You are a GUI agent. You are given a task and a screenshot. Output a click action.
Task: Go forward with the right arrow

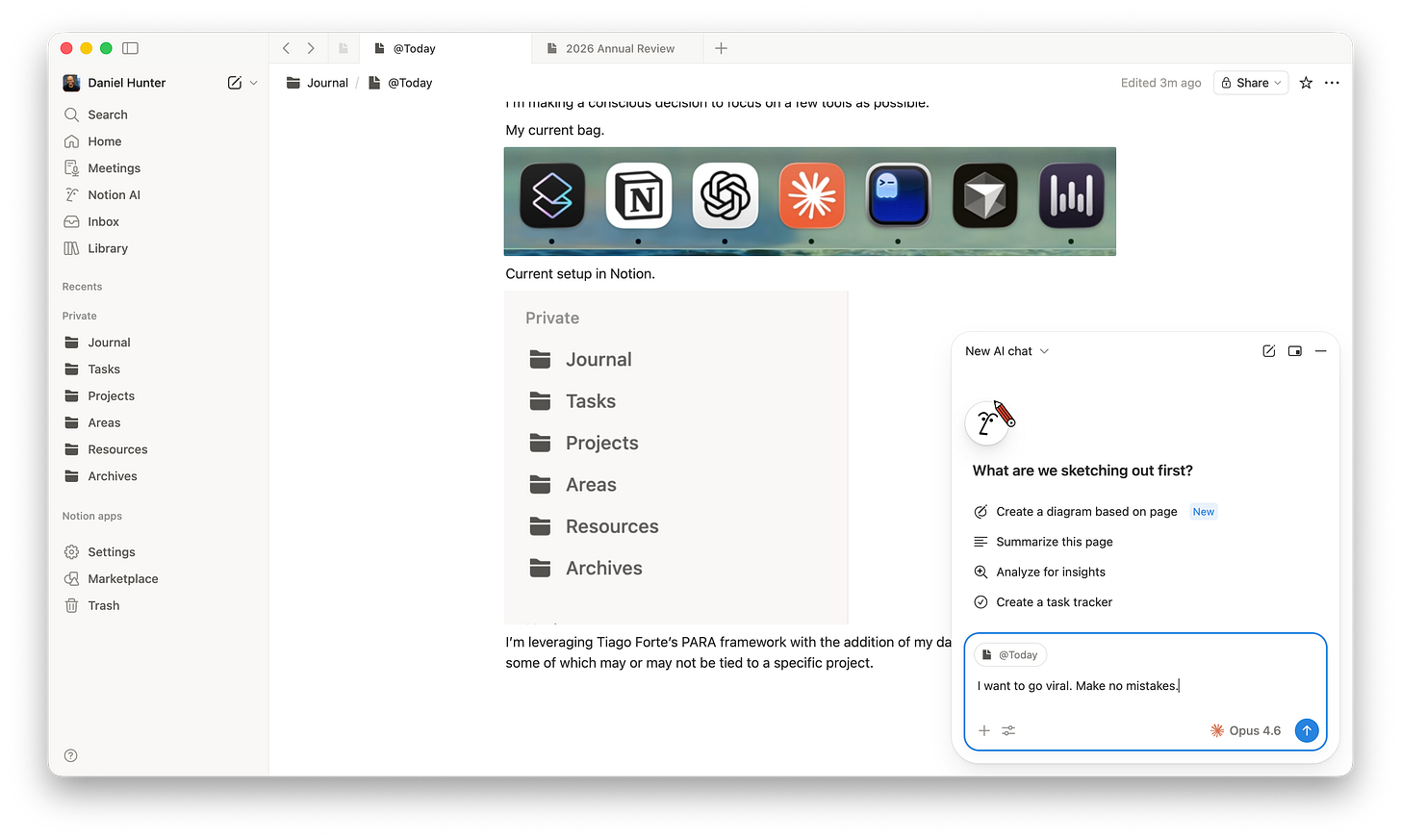[311, 48]
